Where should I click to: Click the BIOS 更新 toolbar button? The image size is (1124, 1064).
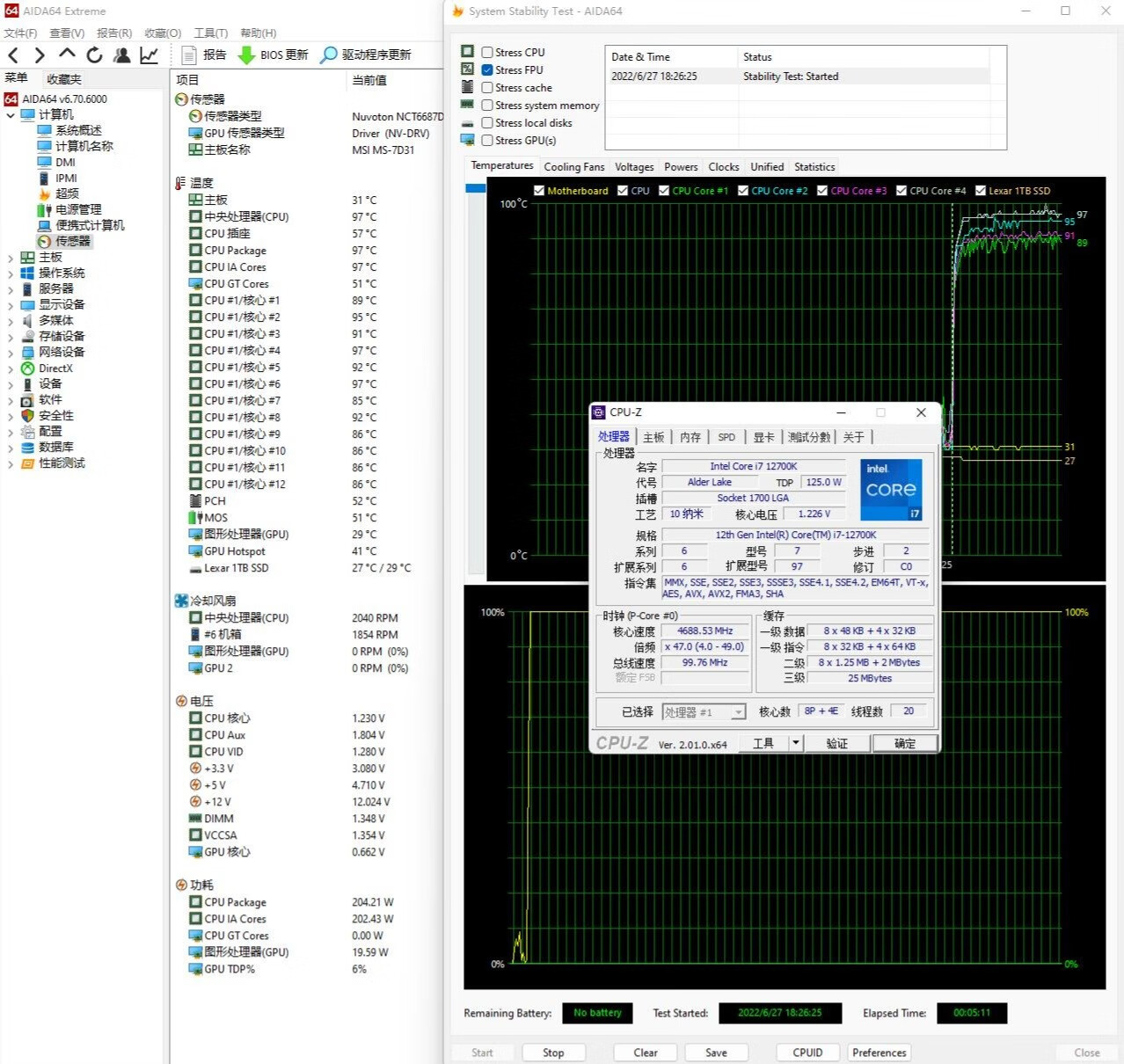(x=273, y=55)
